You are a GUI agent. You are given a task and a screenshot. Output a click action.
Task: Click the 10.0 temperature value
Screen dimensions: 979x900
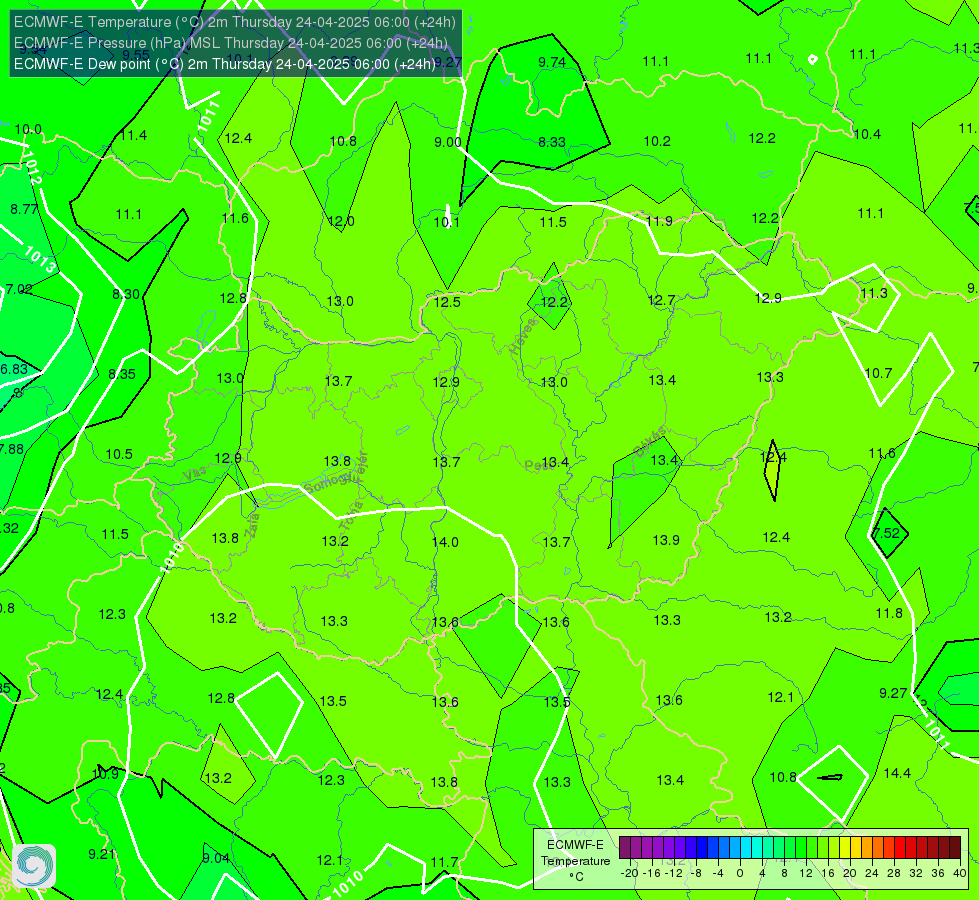[28, 129]
